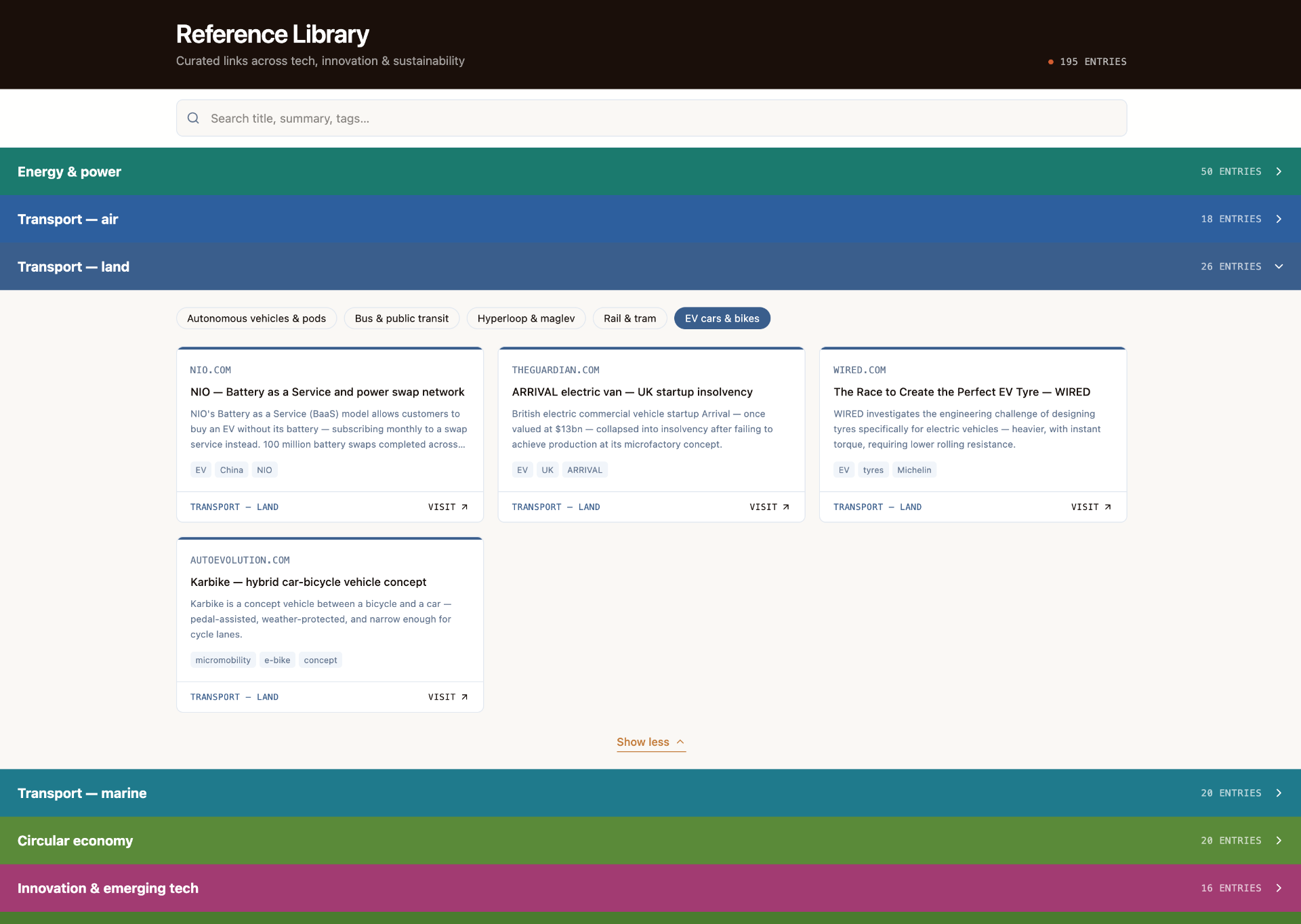The image size is (1301, 924).
Task: Click the EV tag on the ARRIVAL card
Action: click(x=522, y=469)
